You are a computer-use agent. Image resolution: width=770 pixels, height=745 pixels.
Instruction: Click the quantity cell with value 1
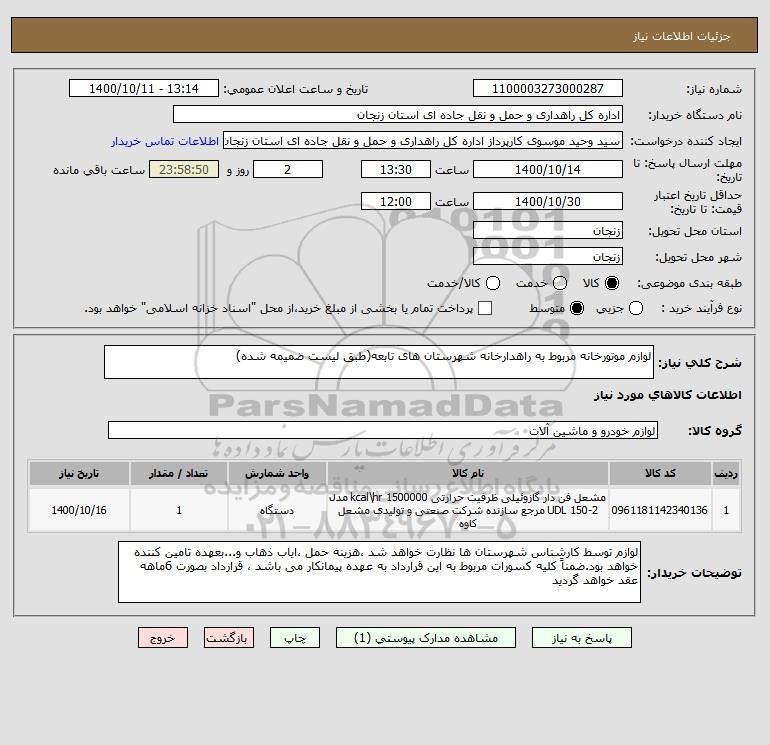179,510
